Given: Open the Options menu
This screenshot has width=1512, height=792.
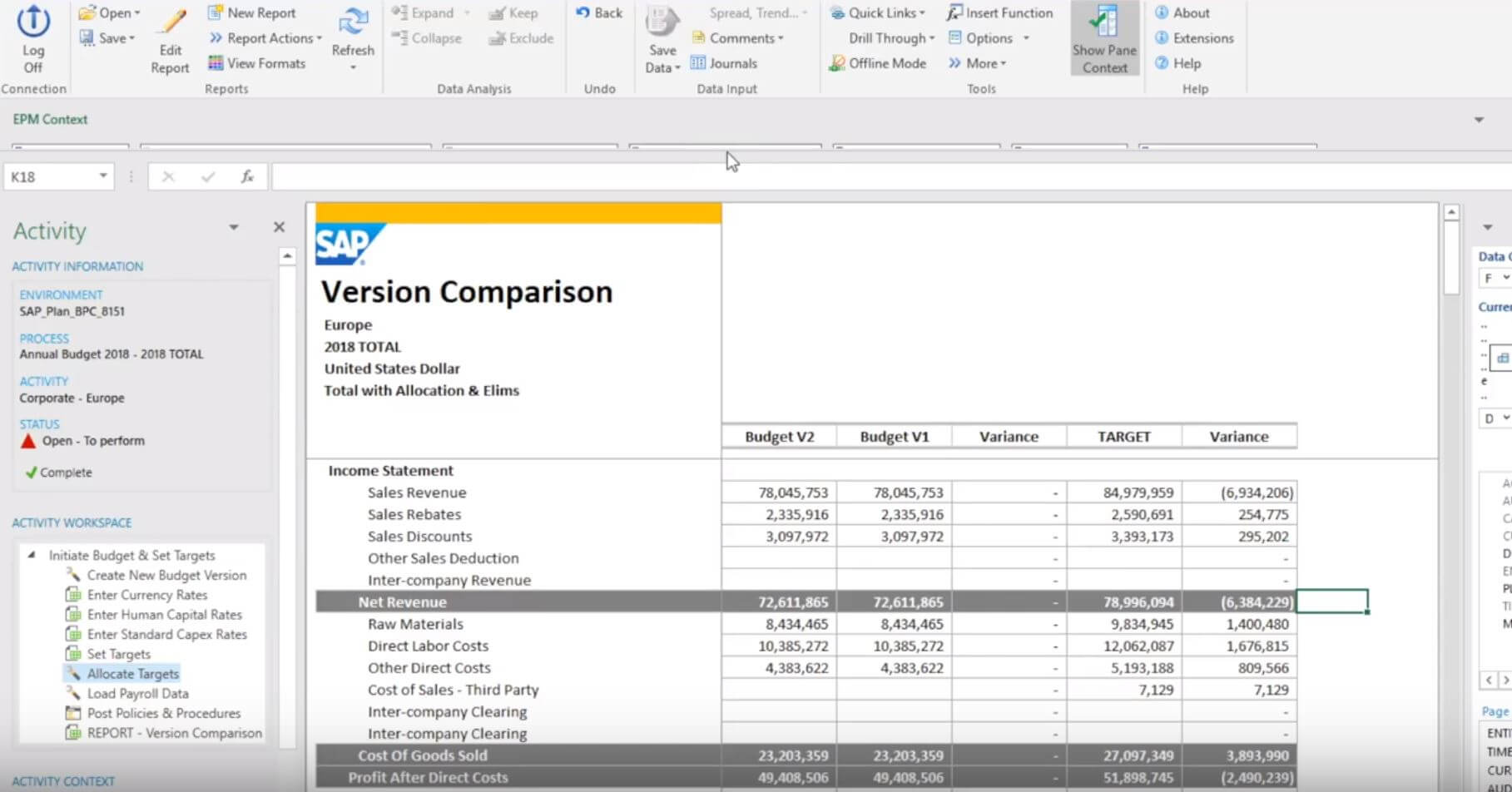Looking at the screenshot, I should (989, 38).
